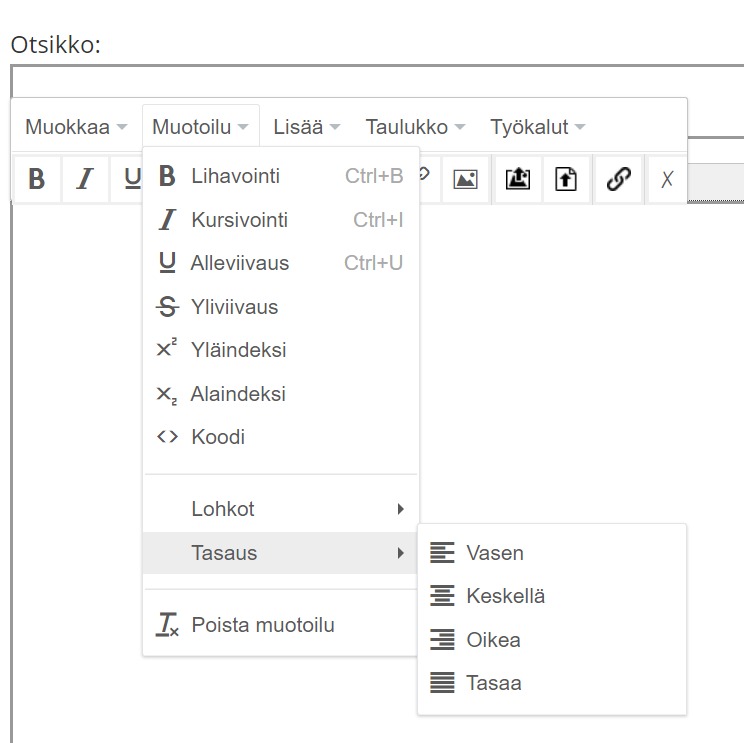Click the upload file toolbar icon
The image size is (744, 743).
pos(566,179)
